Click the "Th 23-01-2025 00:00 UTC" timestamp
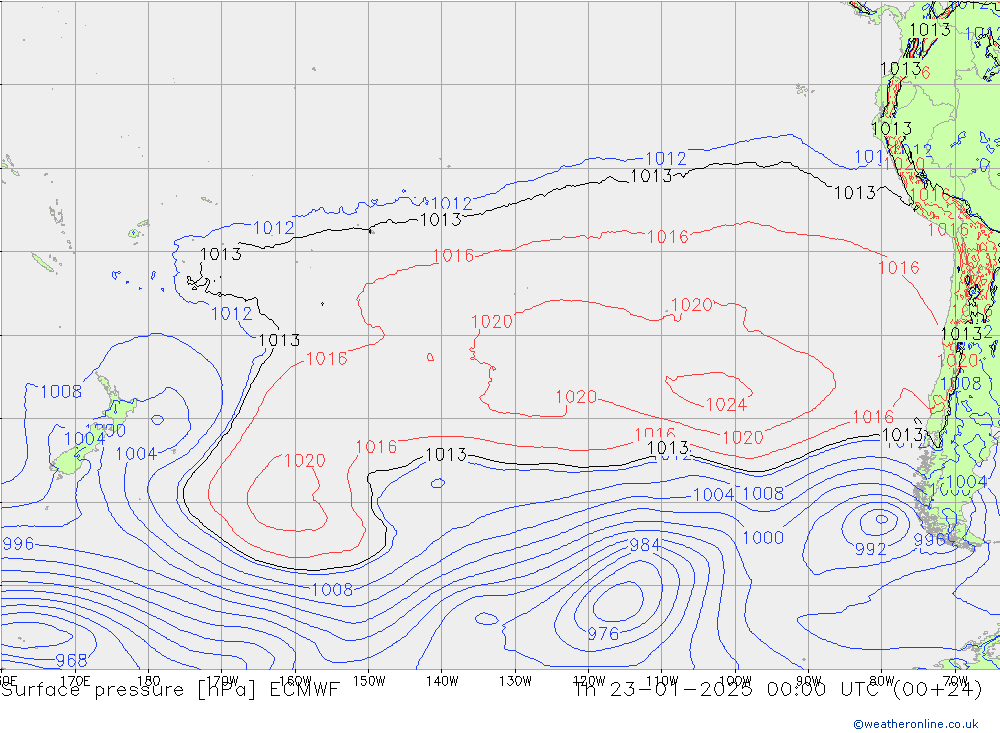Viewport: 1000px width, 733px height. point(728,690)
